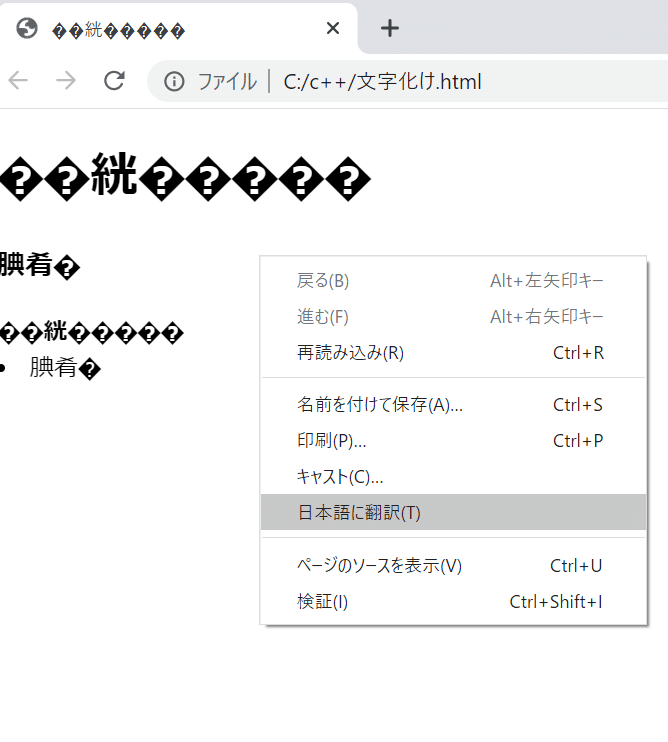Select 再読み込み(R) from the context menu
668x742 pixels.
[x=453, y=353]
